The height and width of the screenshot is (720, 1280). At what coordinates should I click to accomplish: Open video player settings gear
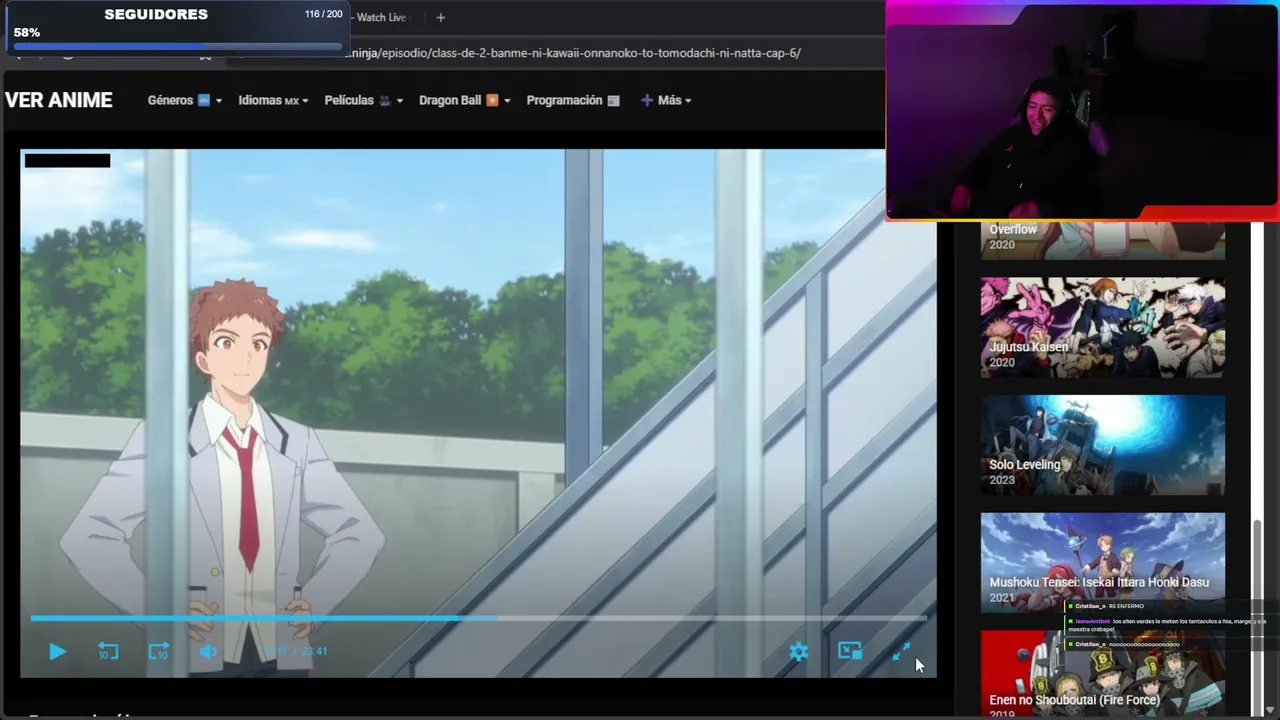tap(799, 652)
